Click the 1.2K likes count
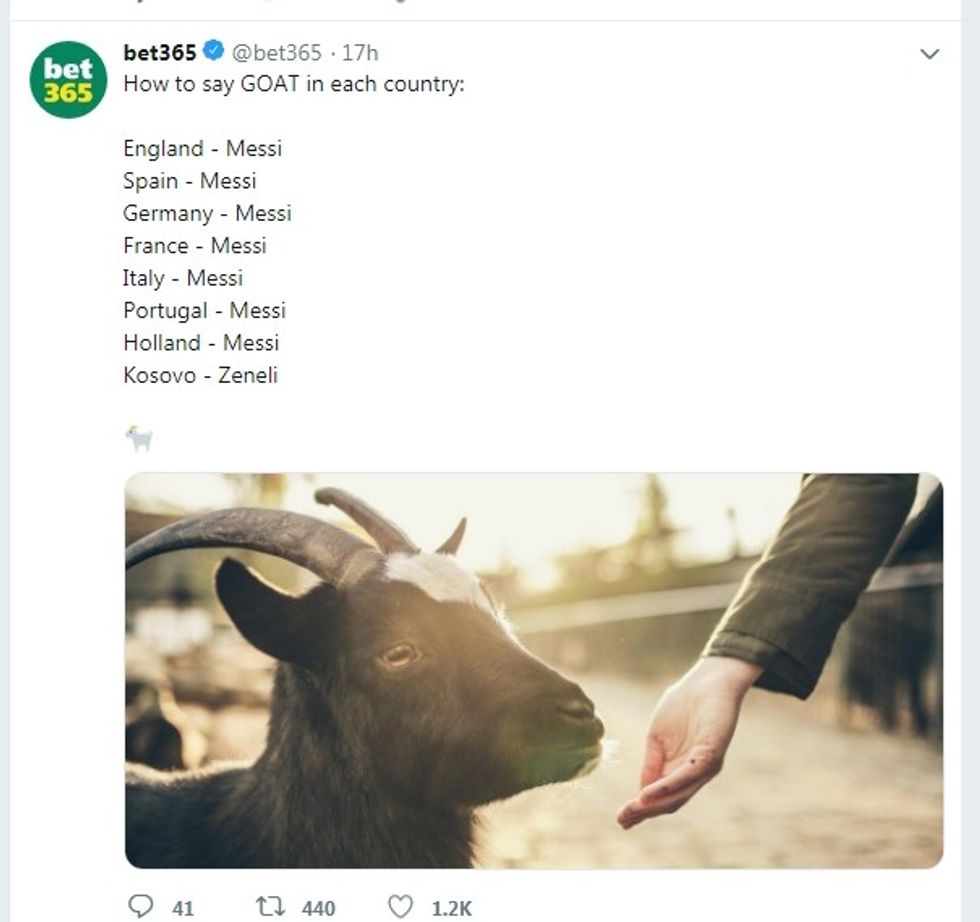Screen dimensions: 980x922 coord(451,908)
